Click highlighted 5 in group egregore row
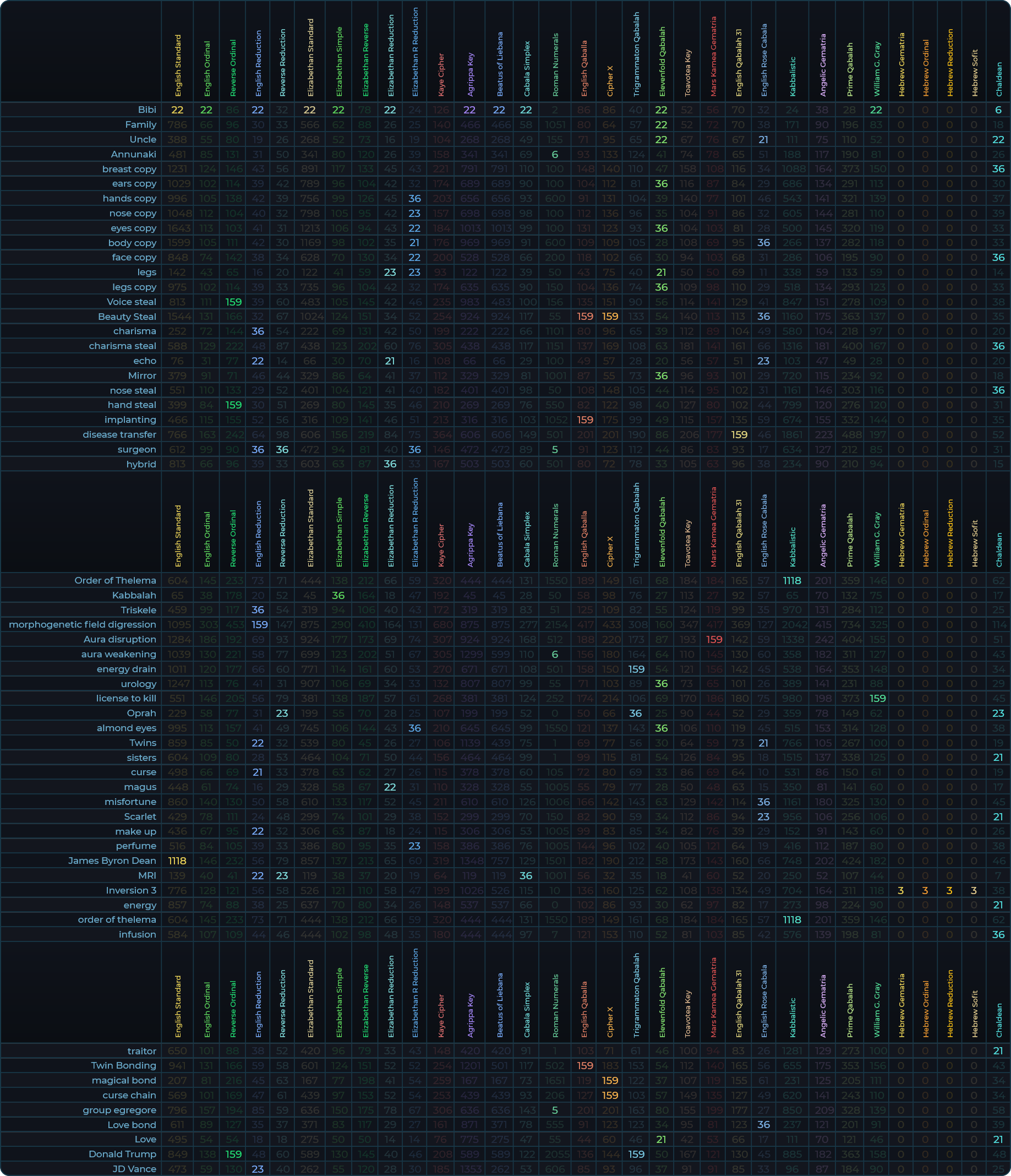1011x1176 pixels. coord(555,1109)
